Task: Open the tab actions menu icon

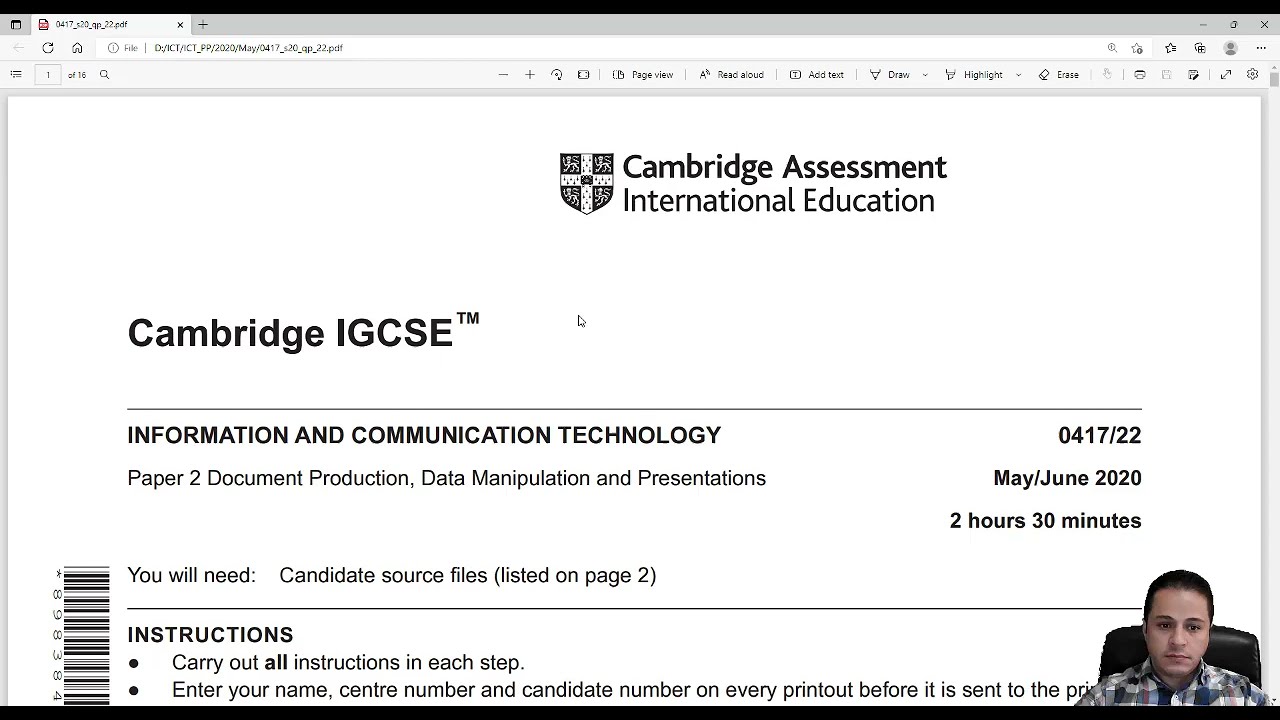Action: 16,24
